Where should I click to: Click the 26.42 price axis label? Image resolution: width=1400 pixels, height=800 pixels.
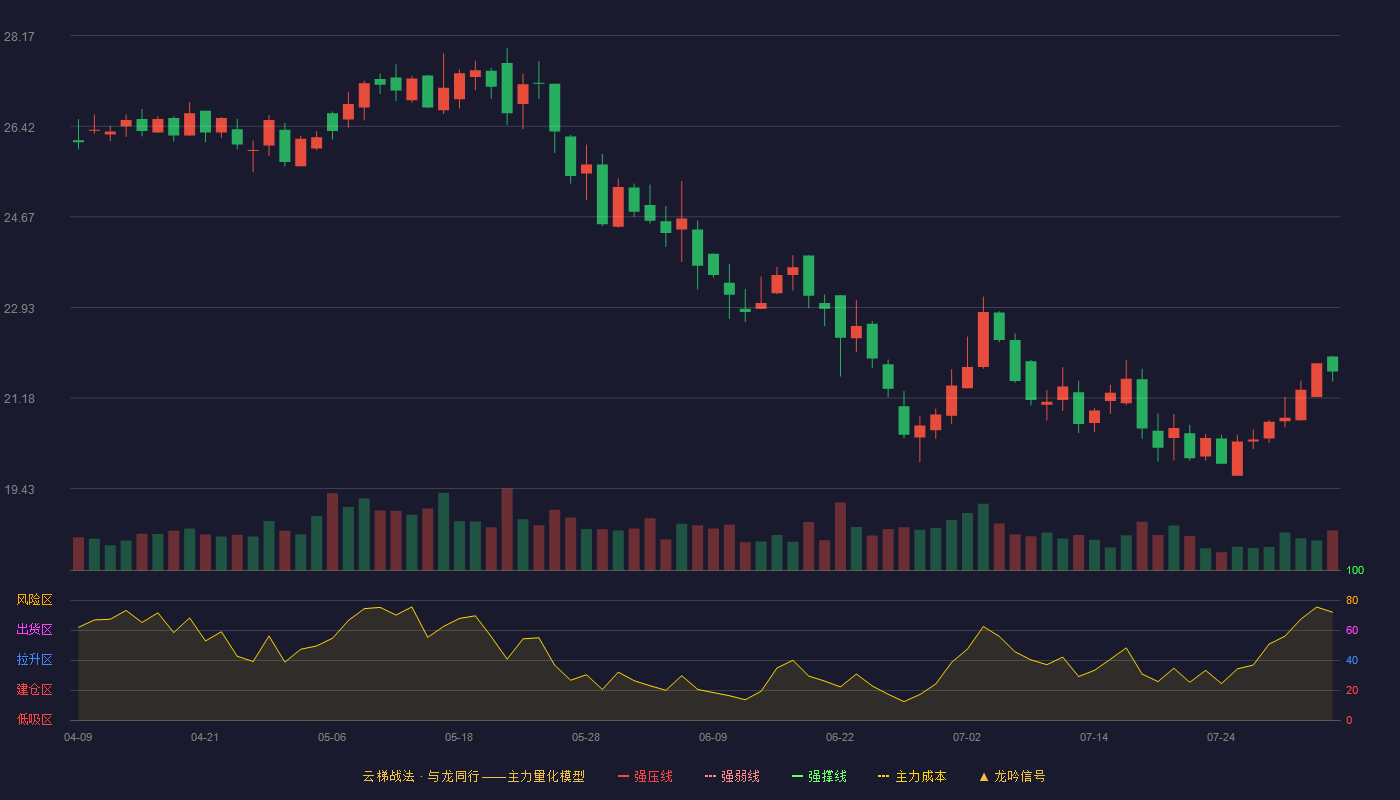pos(19,128)
